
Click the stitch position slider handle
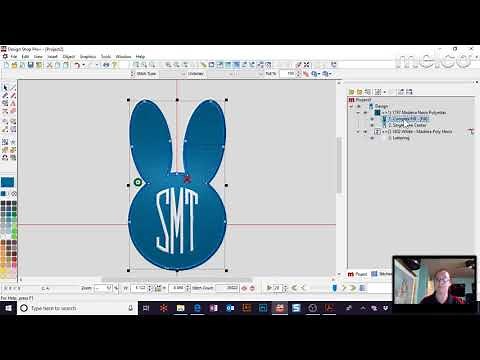335,288
